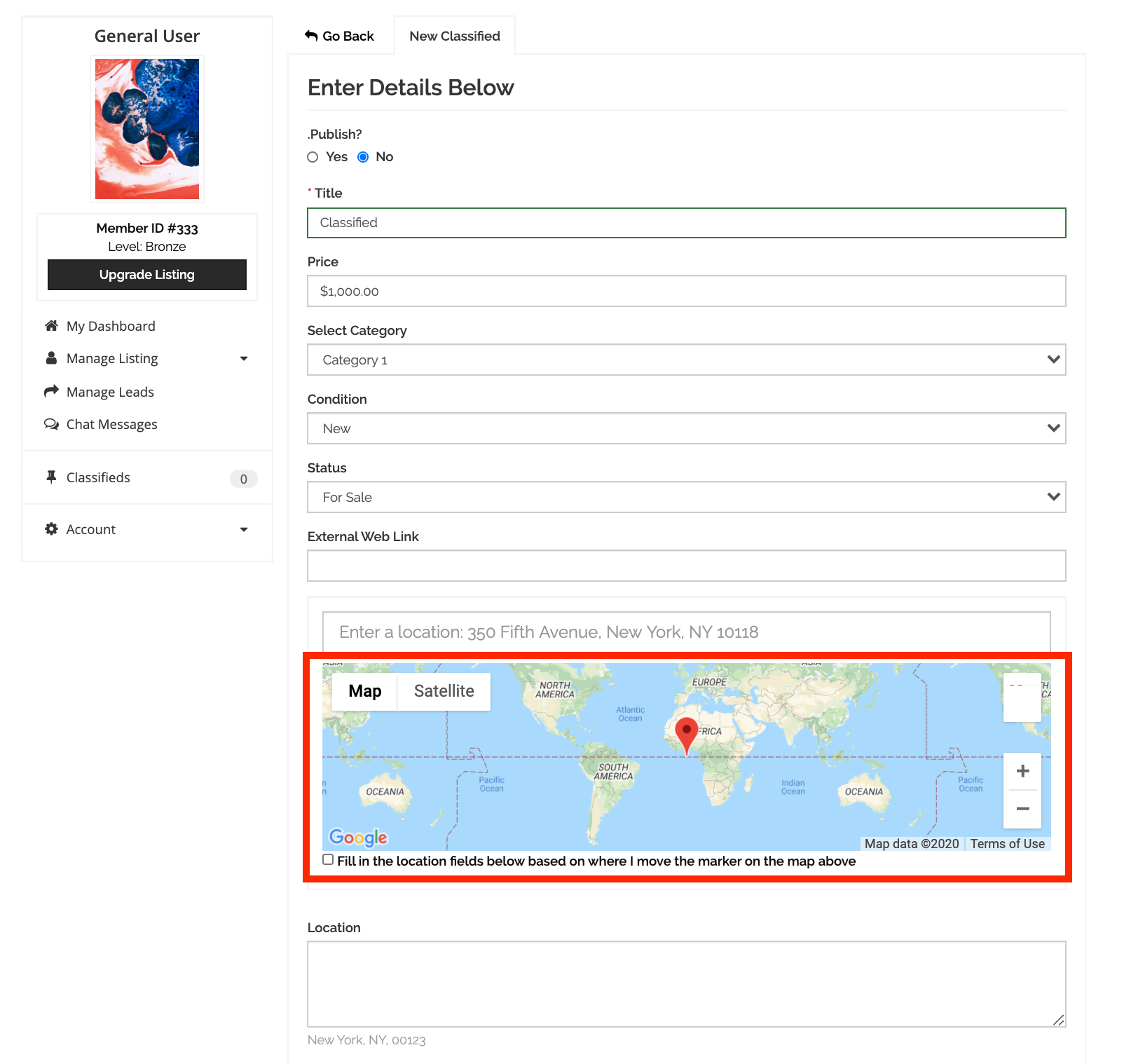Open the Select Category dropdown

[686, 360]
